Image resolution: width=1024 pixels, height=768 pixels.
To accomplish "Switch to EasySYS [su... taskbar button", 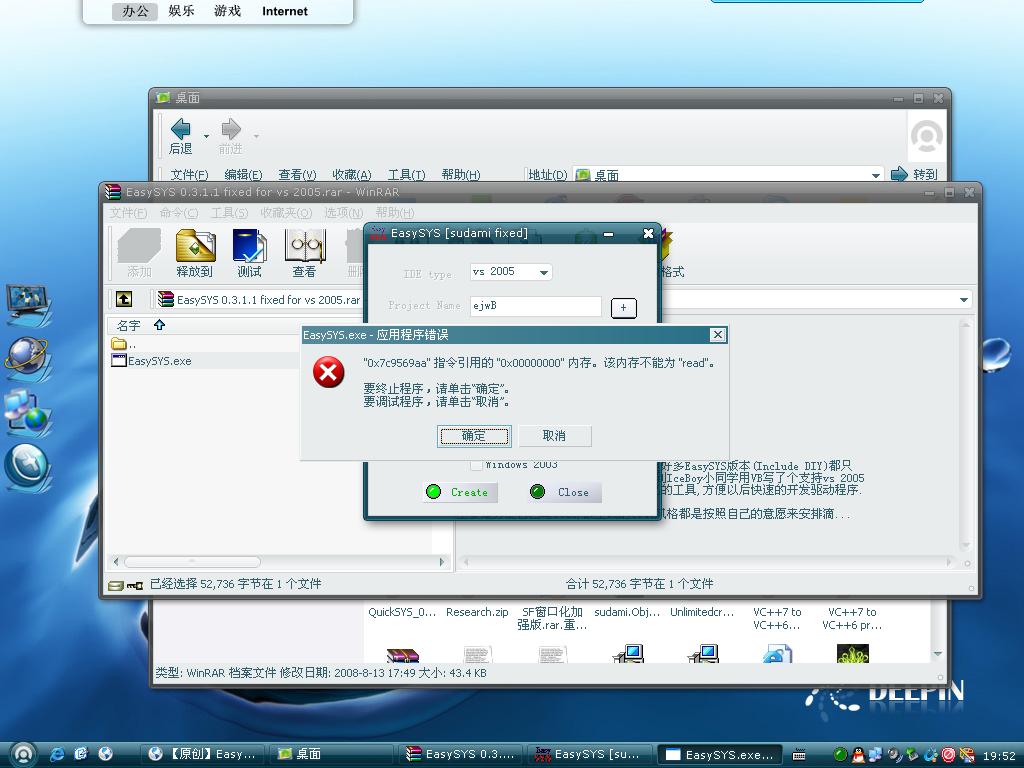I will pyautogui.click(x=590, y=754).
